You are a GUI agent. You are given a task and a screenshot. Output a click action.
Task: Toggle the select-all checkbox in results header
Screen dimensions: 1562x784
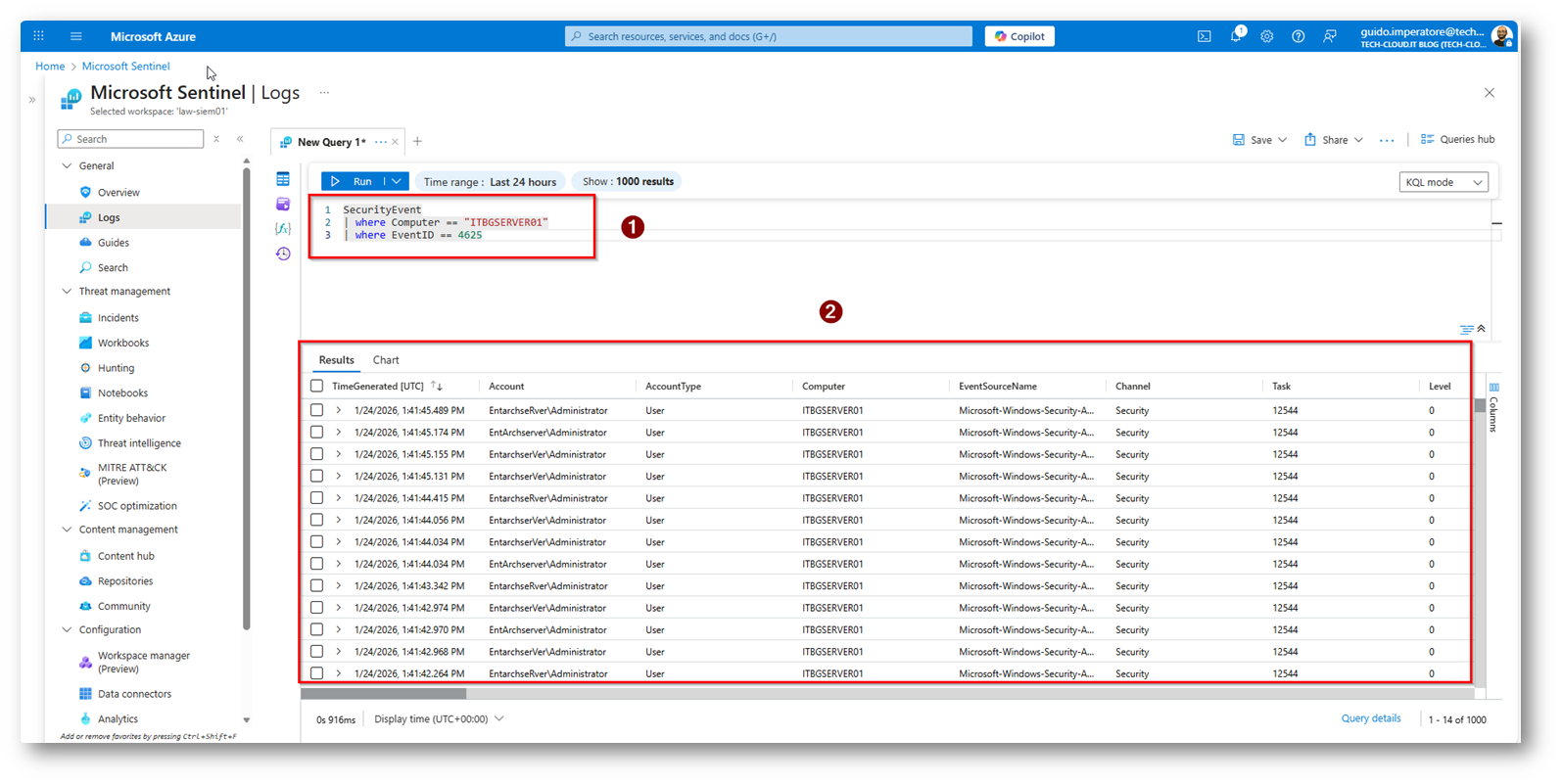point(316,386)
